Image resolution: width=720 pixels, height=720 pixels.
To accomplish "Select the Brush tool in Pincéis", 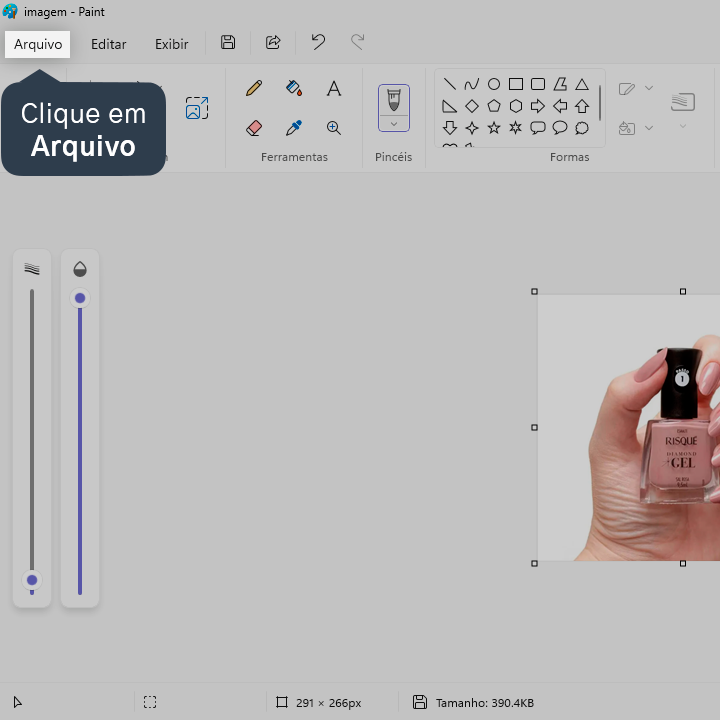I will click(394, 100).
